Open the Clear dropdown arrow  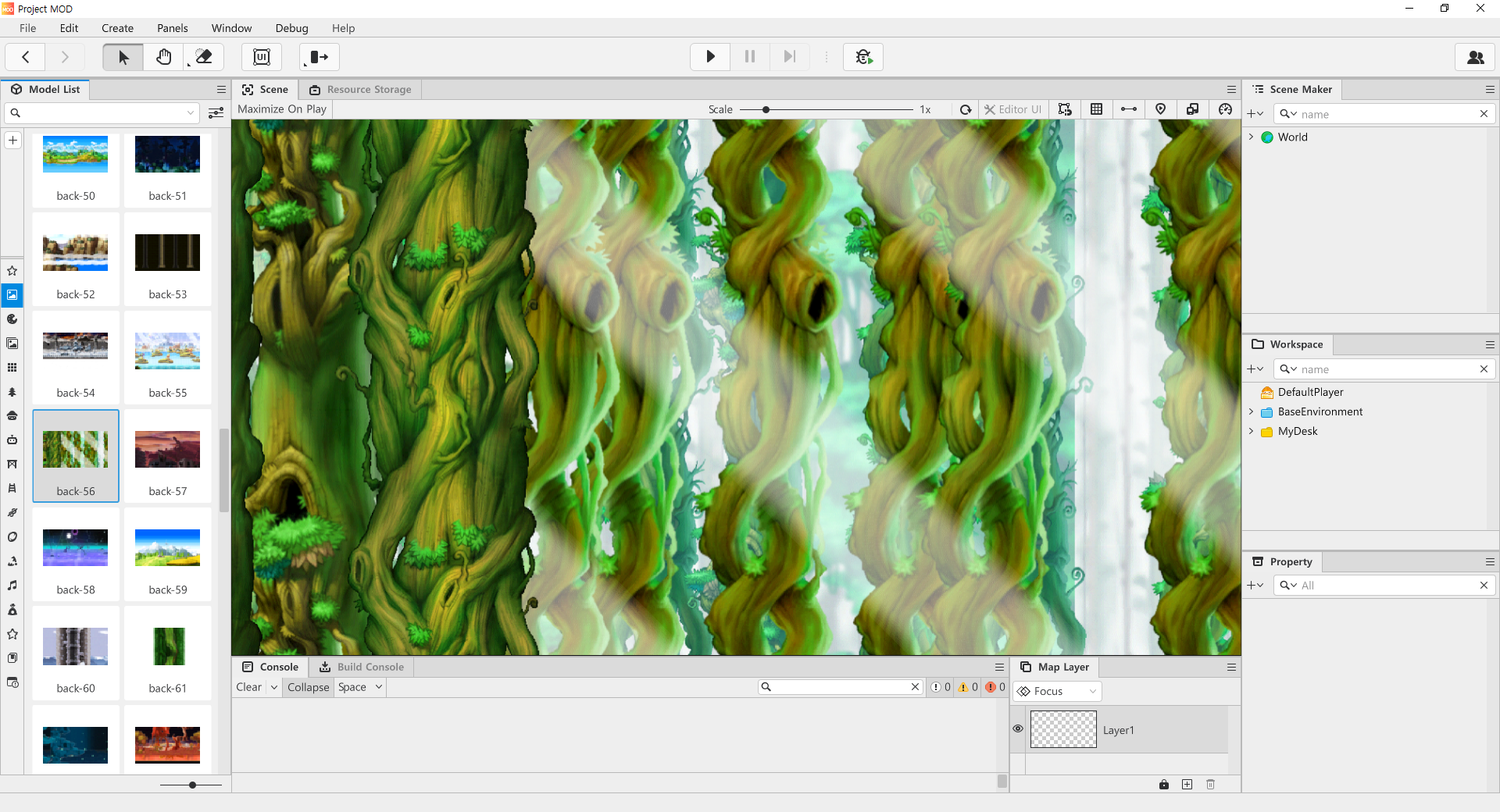[x=274, y=687]
